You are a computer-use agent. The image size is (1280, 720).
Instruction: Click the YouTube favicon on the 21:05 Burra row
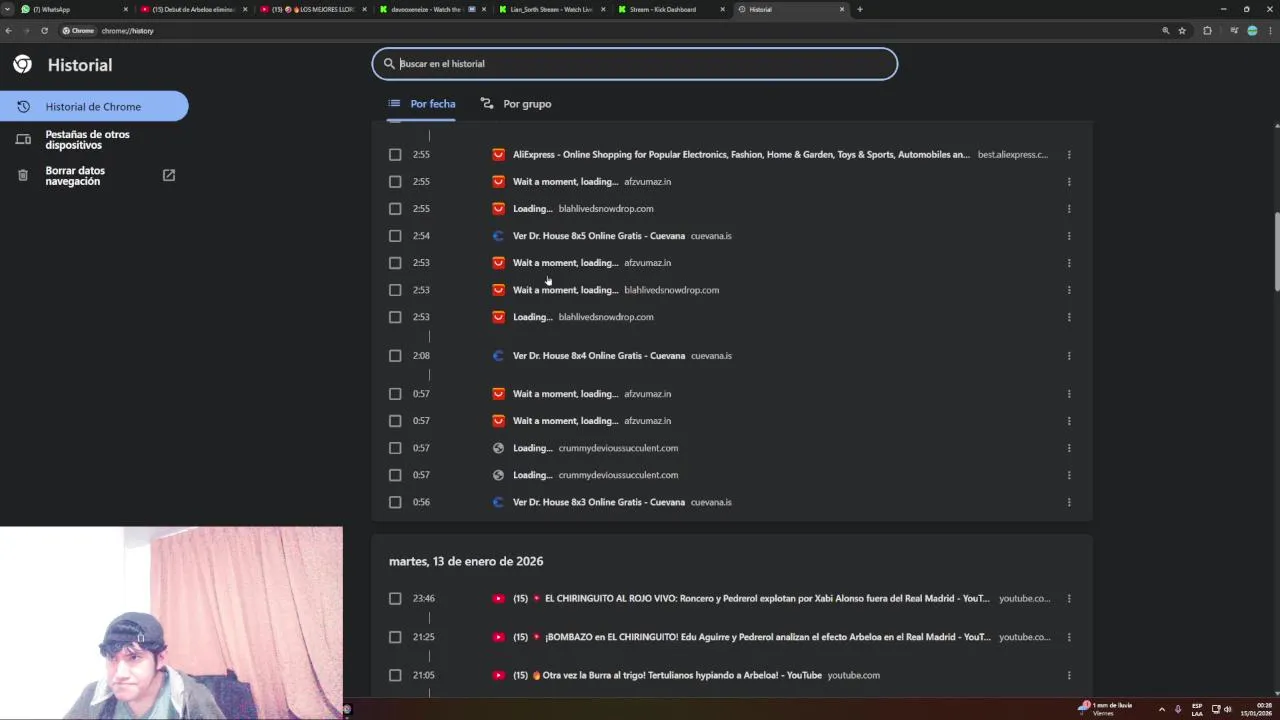pyautogui.click(x=498, y=675)
